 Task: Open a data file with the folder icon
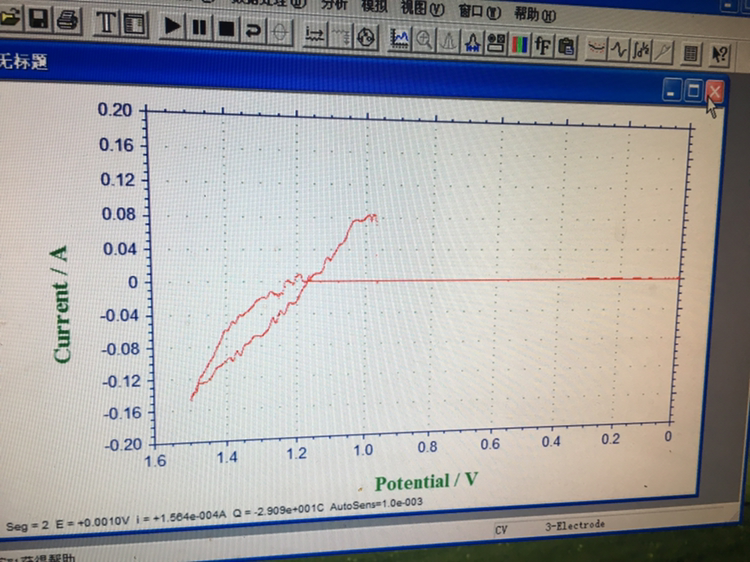pos(9,19)
